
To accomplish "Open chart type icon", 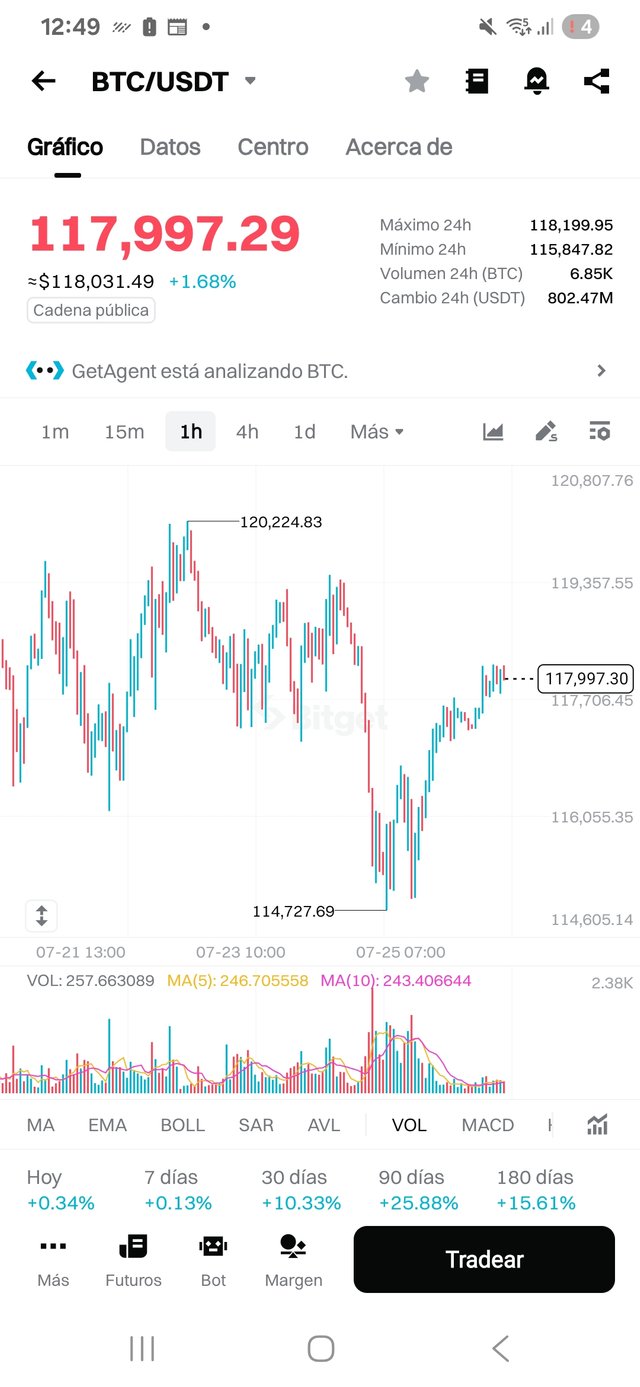I will (x=493, y=432).
